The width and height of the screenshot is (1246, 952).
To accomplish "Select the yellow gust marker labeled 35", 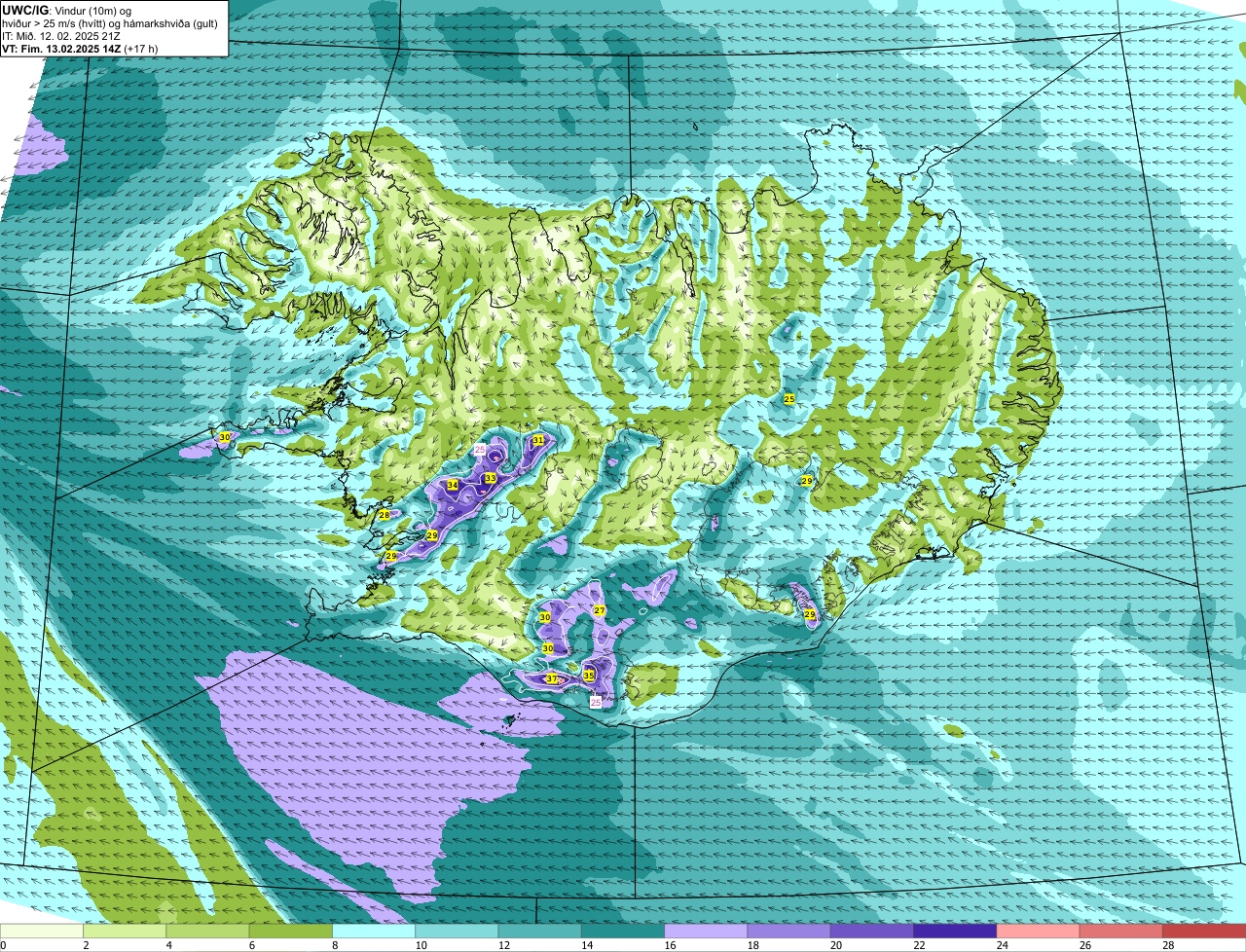I will [589, 675].
